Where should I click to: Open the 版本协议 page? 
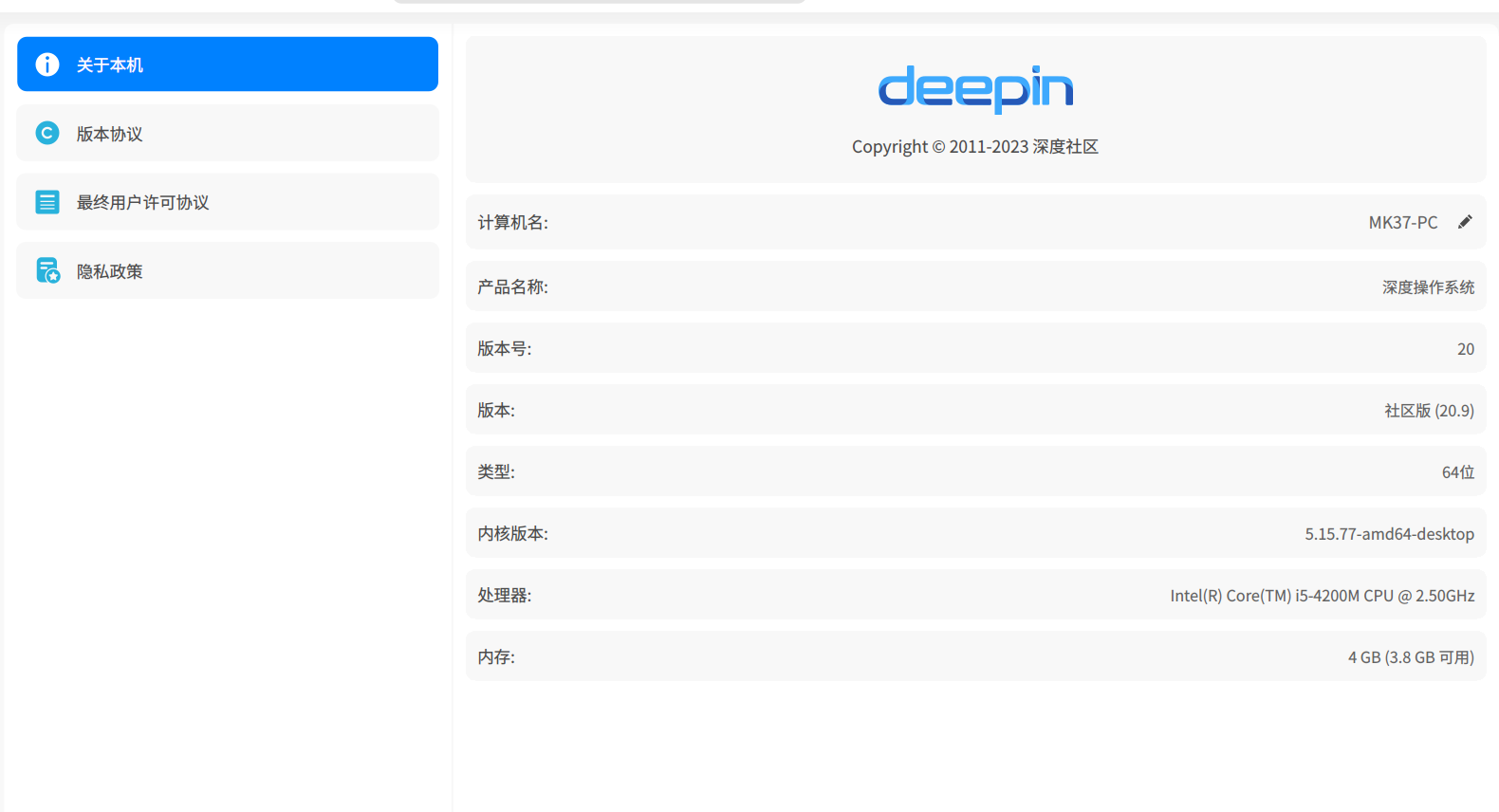228,134
